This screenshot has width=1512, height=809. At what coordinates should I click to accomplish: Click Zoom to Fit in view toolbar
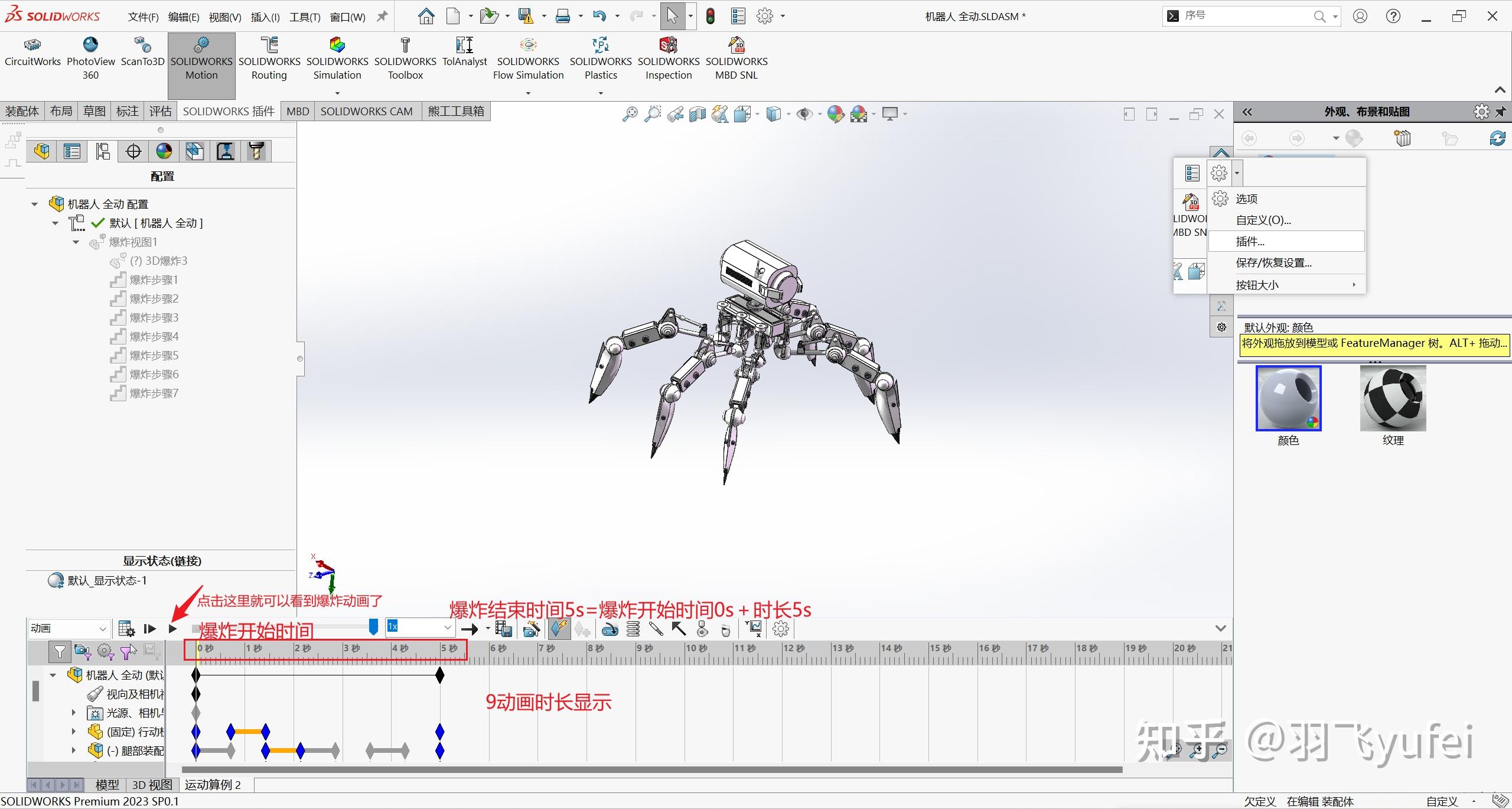coord(630,113)
